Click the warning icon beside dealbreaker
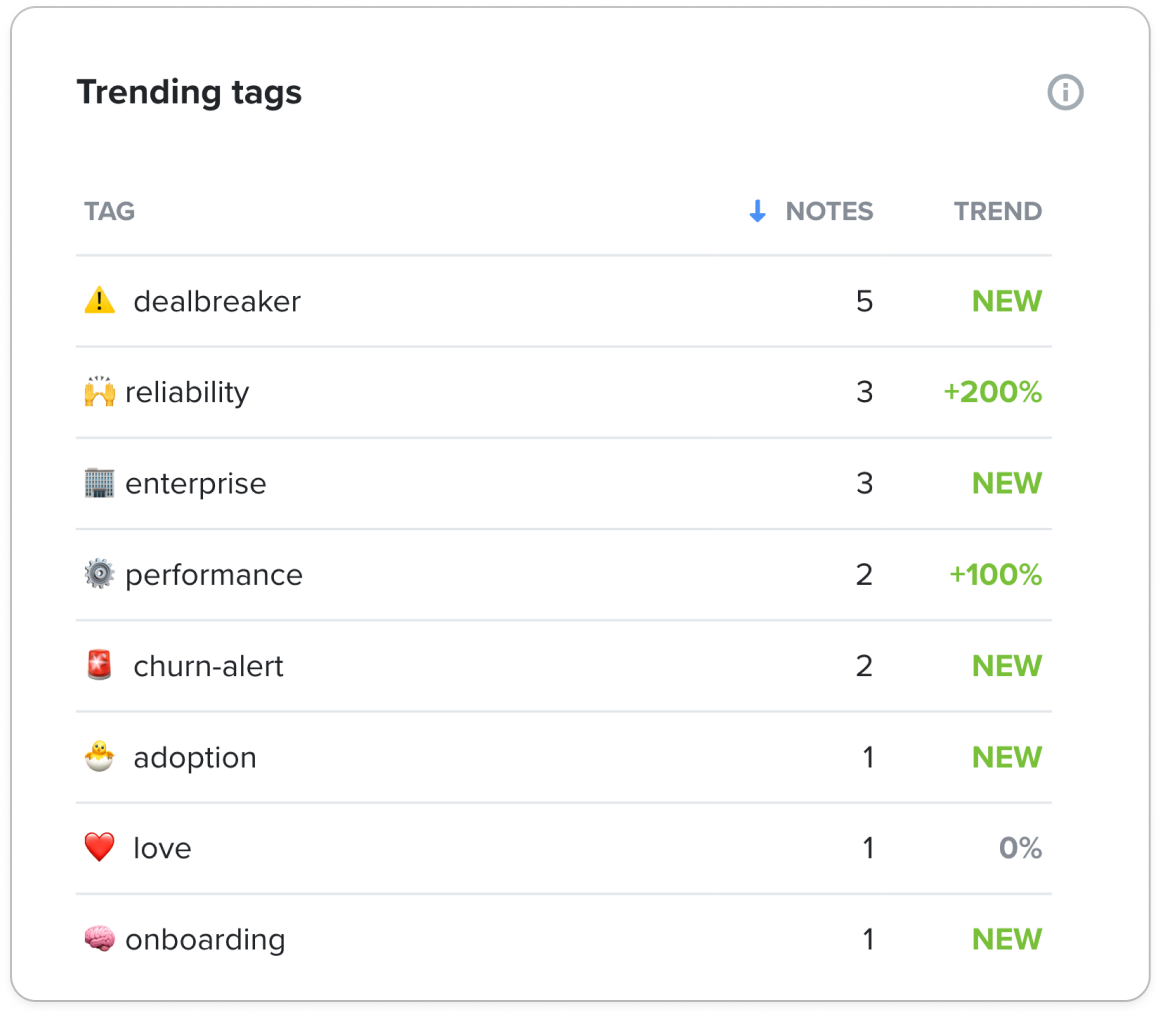Screen dimensions: 1161x1016 click(x=99, y=301)
